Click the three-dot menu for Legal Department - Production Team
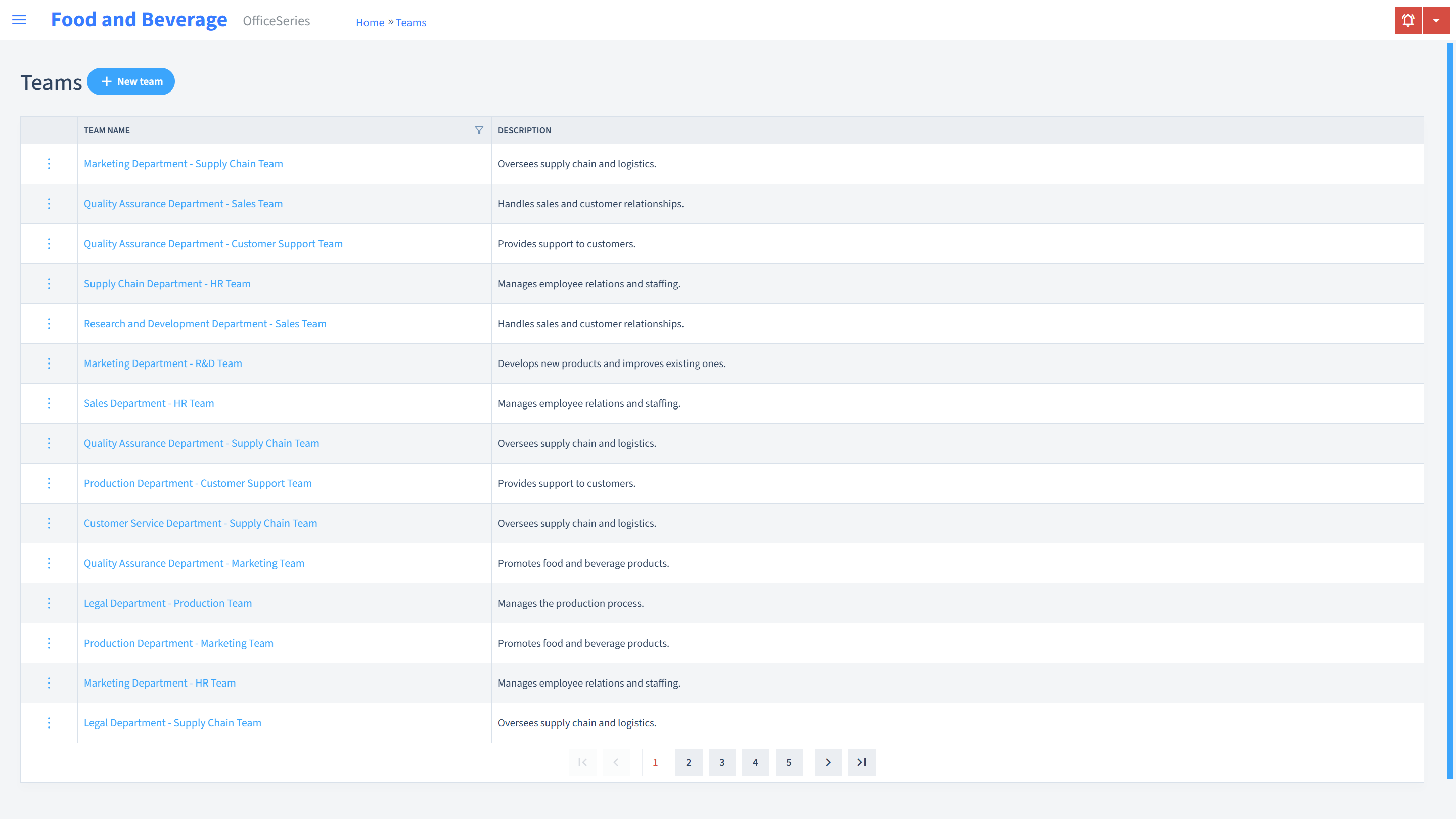Viewport: 1456px width, 819px height. click(x=48, y=603)
